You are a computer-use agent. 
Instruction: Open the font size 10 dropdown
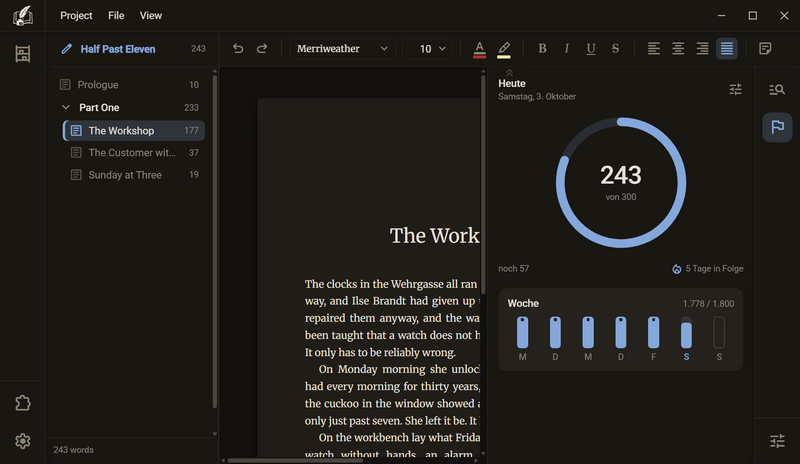click(x=427, y=48)
